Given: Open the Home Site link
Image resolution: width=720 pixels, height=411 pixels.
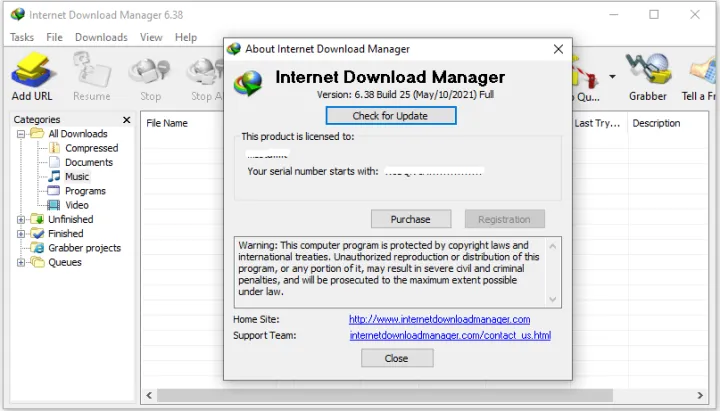Looking at the screenshot, I should point(439,319).
